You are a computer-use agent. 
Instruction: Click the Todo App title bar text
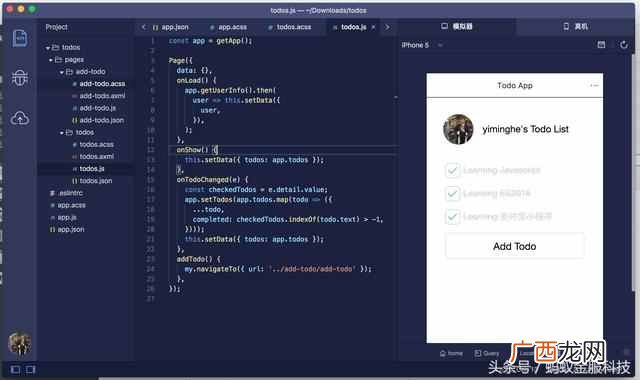click(515, 85)
